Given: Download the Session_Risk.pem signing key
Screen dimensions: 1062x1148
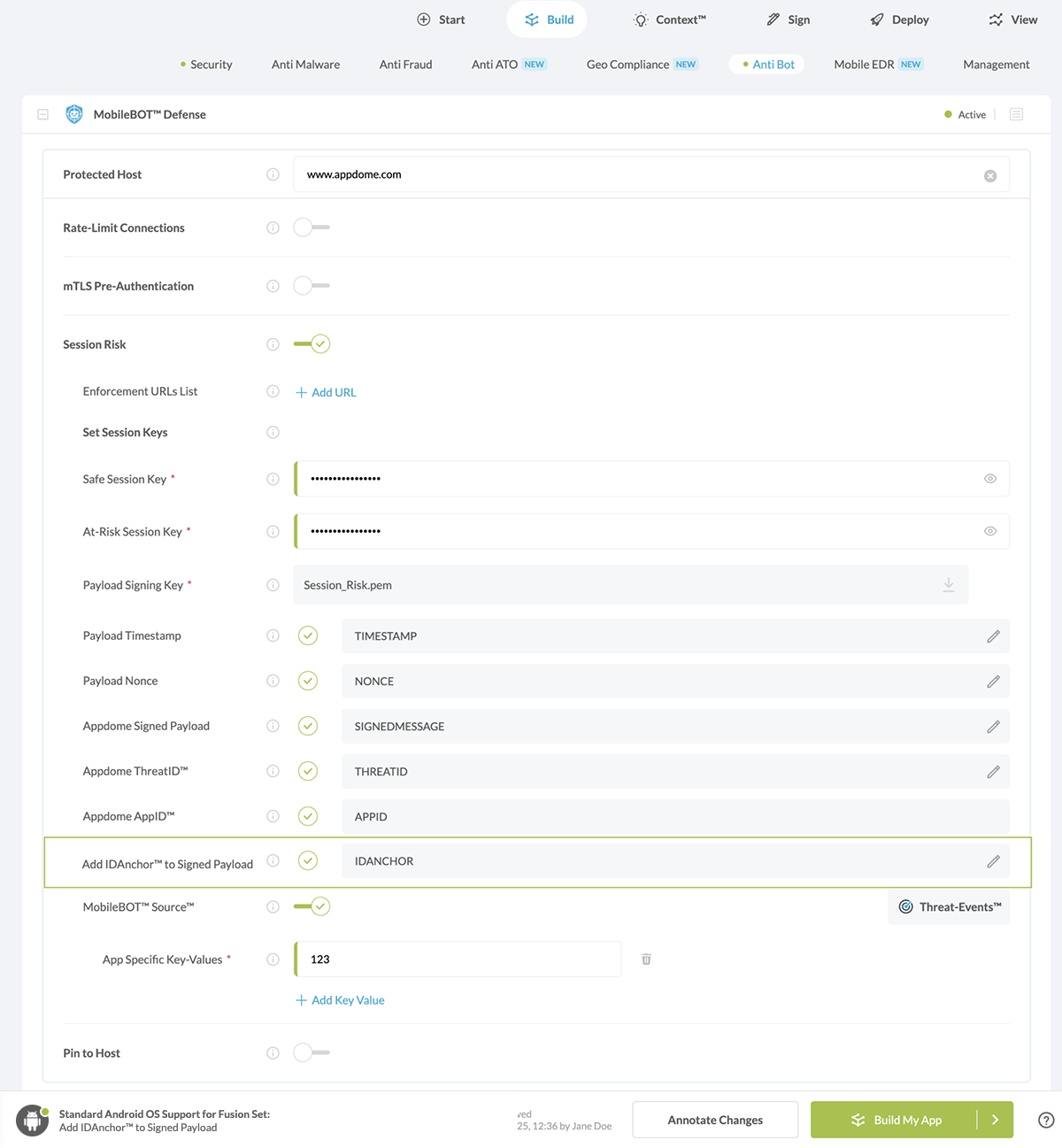Looking at the screenshot, I should (948, 584).
